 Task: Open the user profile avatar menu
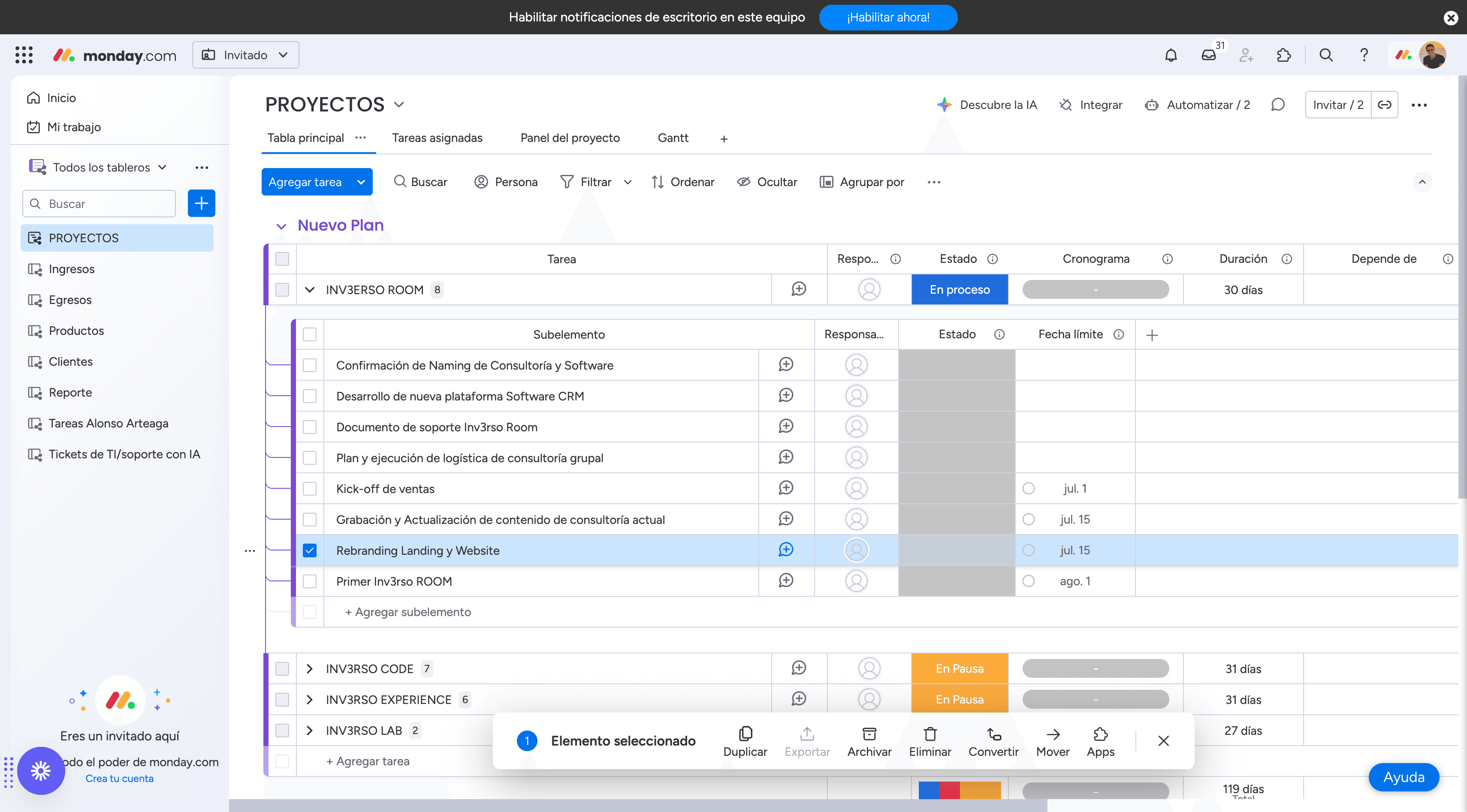coord(1432,55)
